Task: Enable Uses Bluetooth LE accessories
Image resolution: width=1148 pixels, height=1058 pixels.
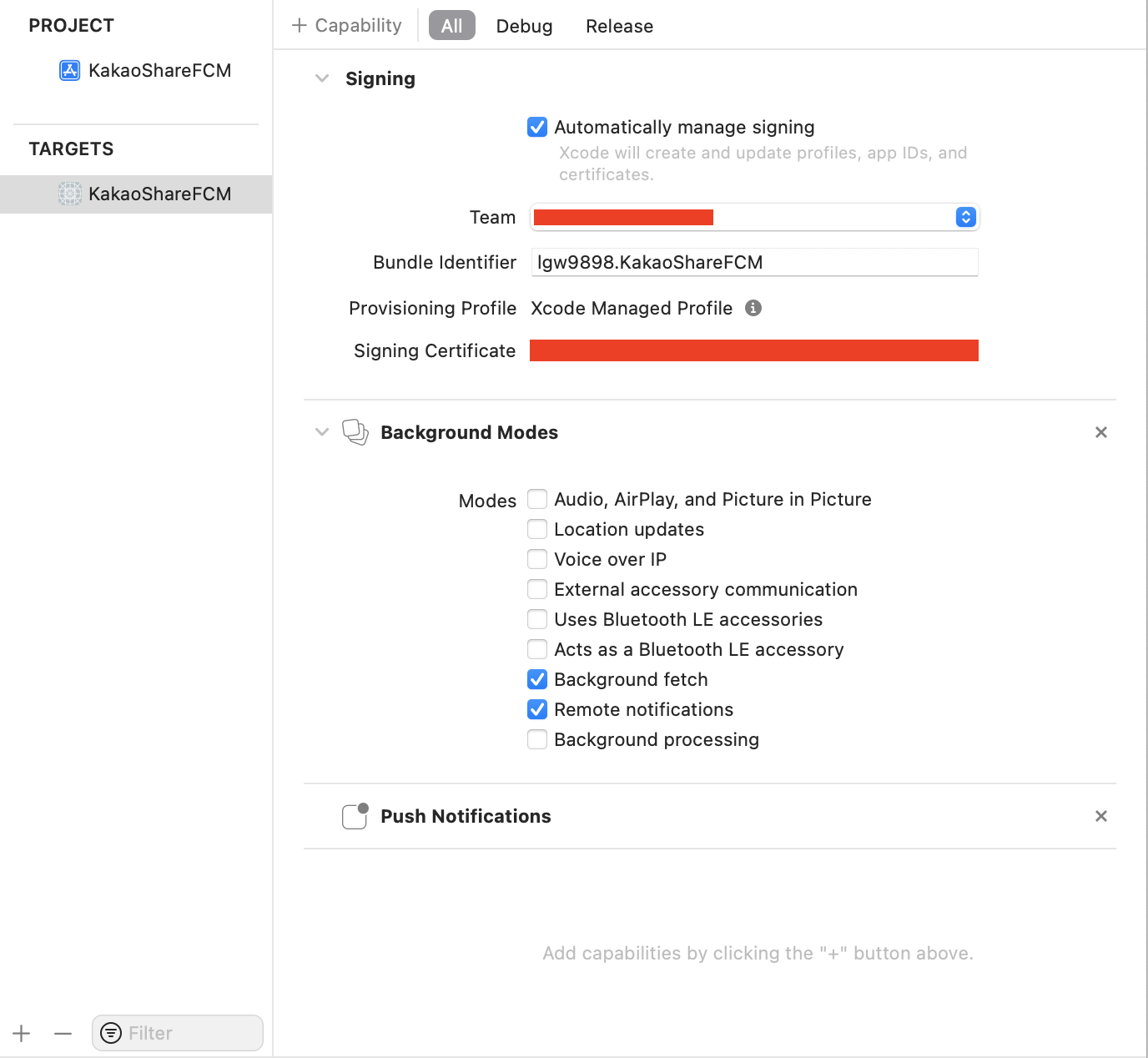Action: [537, 619]
